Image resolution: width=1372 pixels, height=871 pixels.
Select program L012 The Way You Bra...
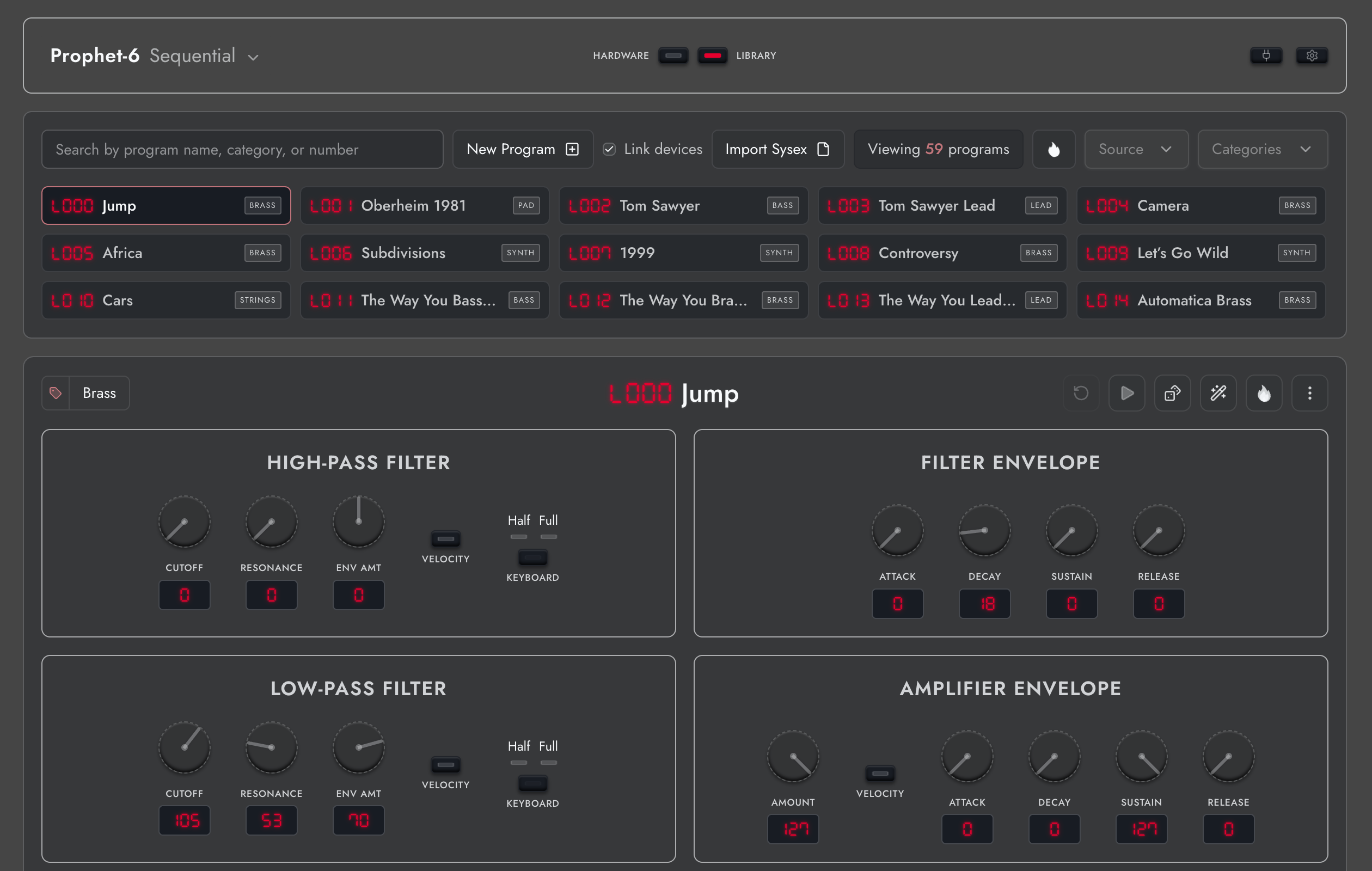tap(683, 300)
